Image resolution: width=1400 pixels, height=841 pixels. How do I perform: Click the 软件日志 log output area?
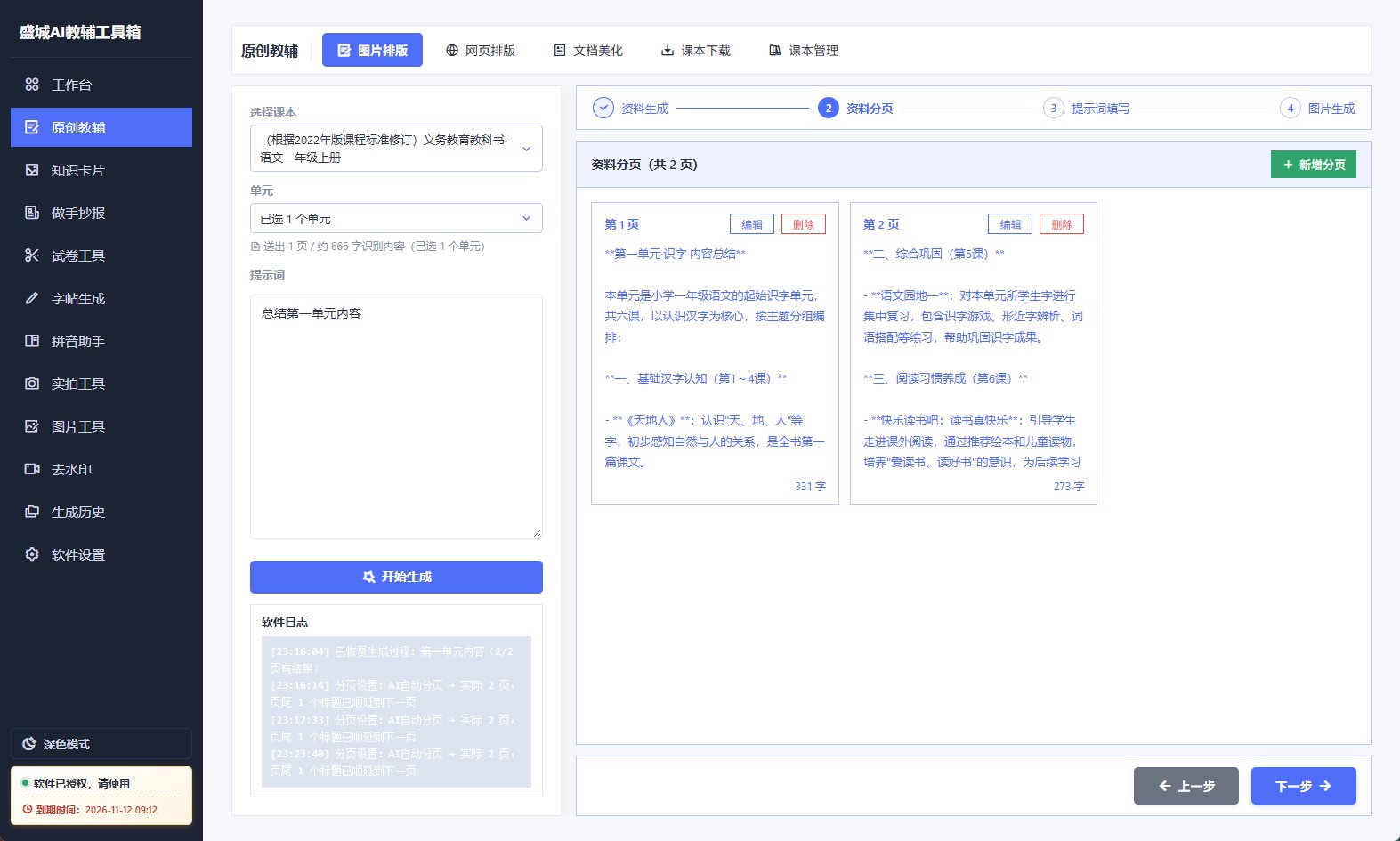396,711
